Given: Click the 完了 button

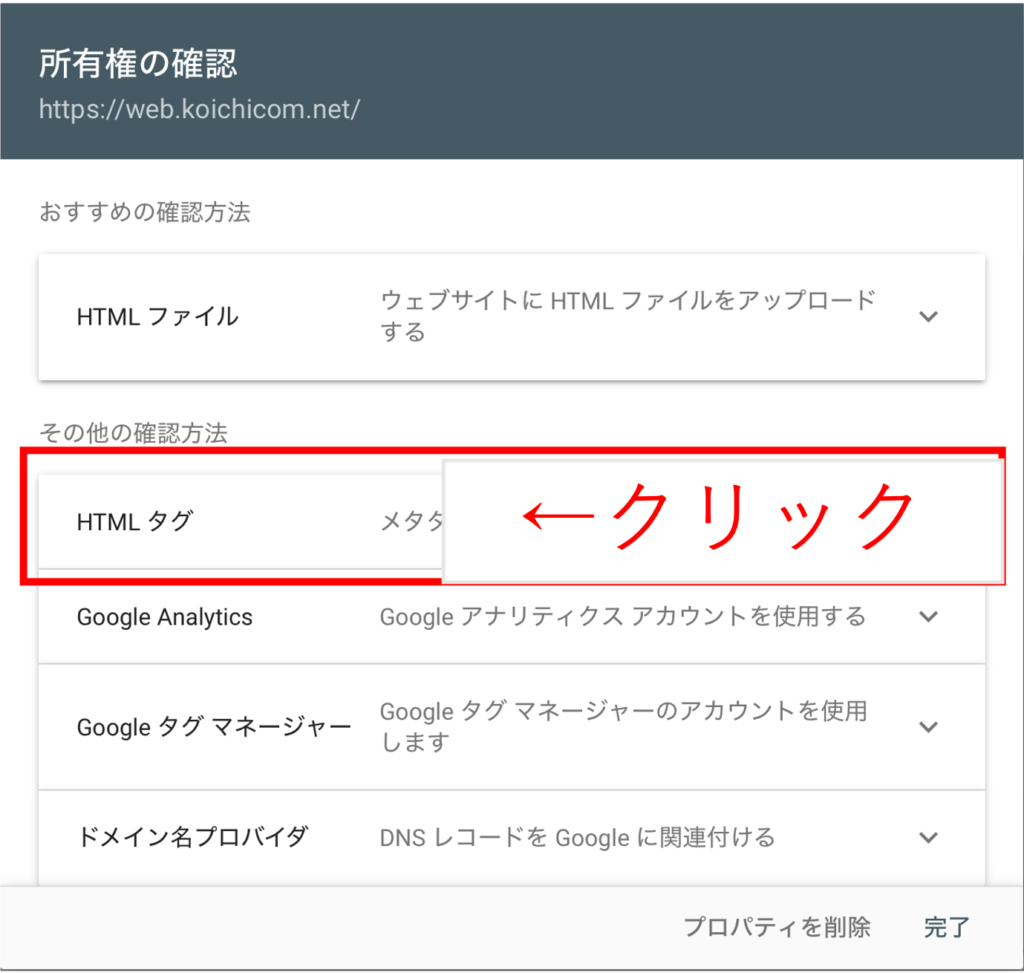Looking at the screenshot, I should [946, 927].
